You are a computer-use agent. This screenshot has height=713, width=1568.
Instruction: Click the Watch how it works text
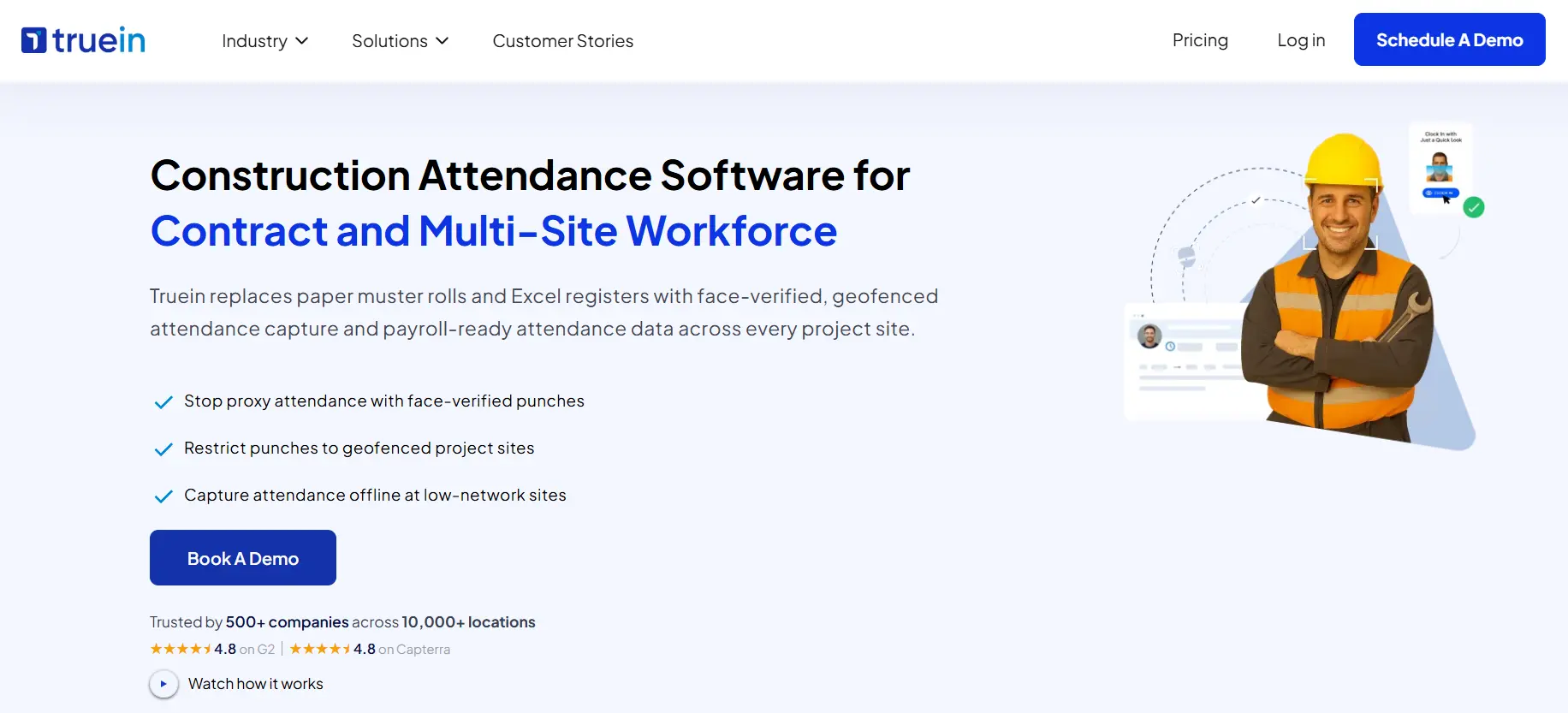pos(256,684)
